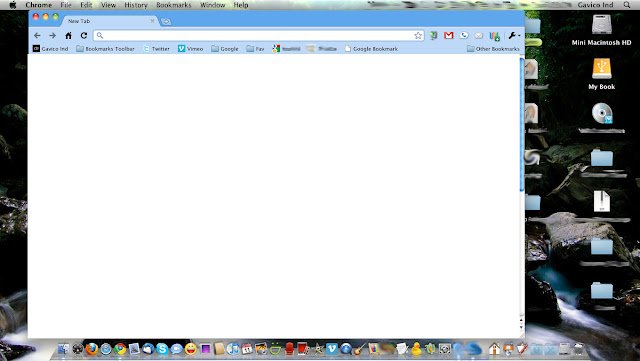Open the Help menu
This screenshot has height=361, width=640.
[x=241, y=5]
